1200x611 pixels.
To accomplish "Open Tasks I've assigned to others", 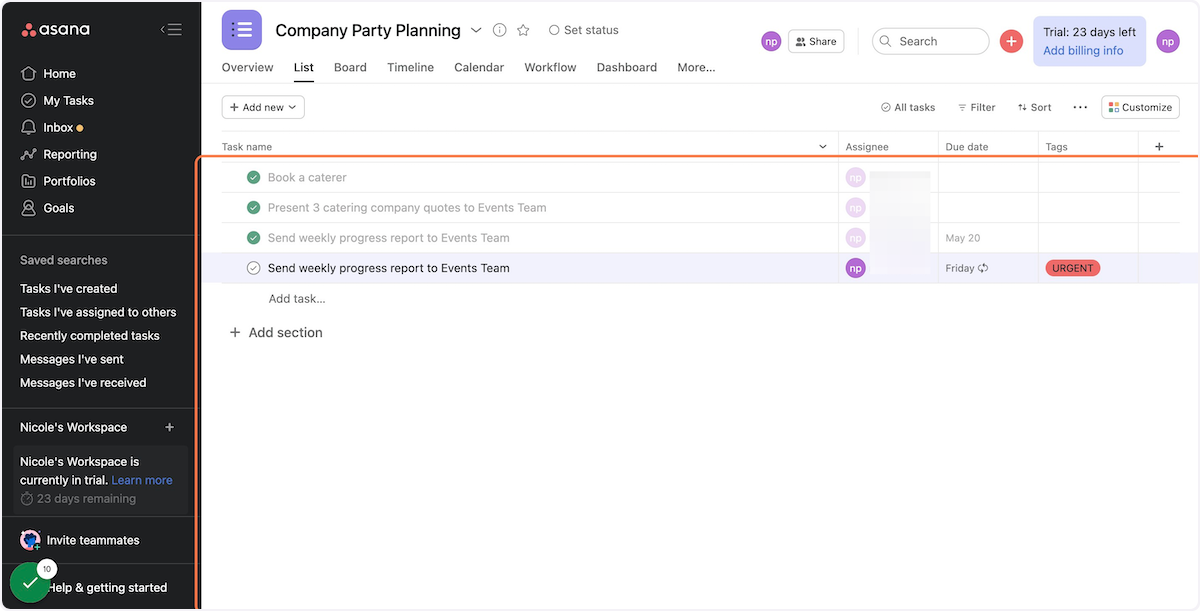I will (x=98, y=313).
